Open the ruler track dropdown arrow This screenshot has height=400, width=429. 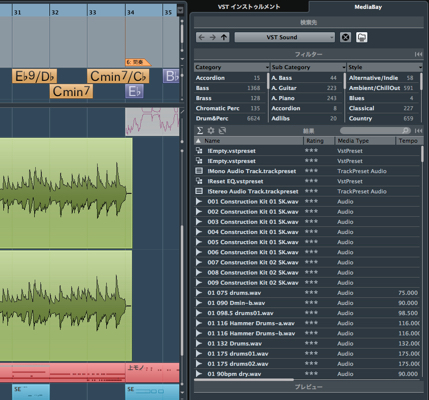pyautogui.click(x=180, y=10)
